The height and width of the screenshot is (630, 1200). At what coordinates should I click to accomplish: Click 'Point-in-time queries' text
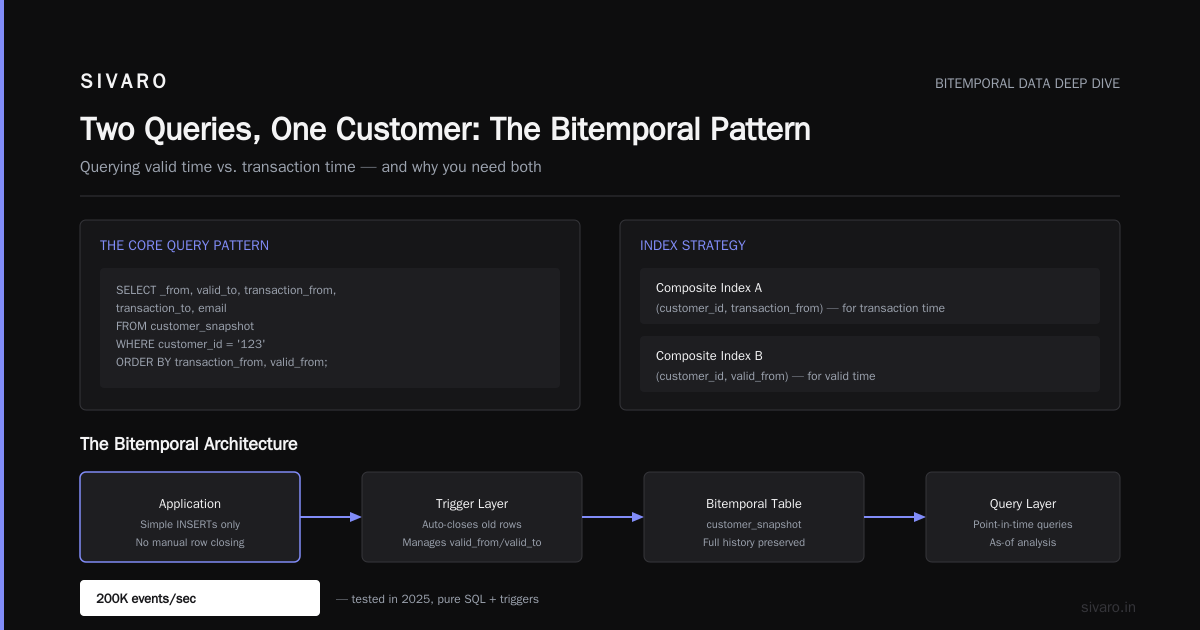(1023, 524)
